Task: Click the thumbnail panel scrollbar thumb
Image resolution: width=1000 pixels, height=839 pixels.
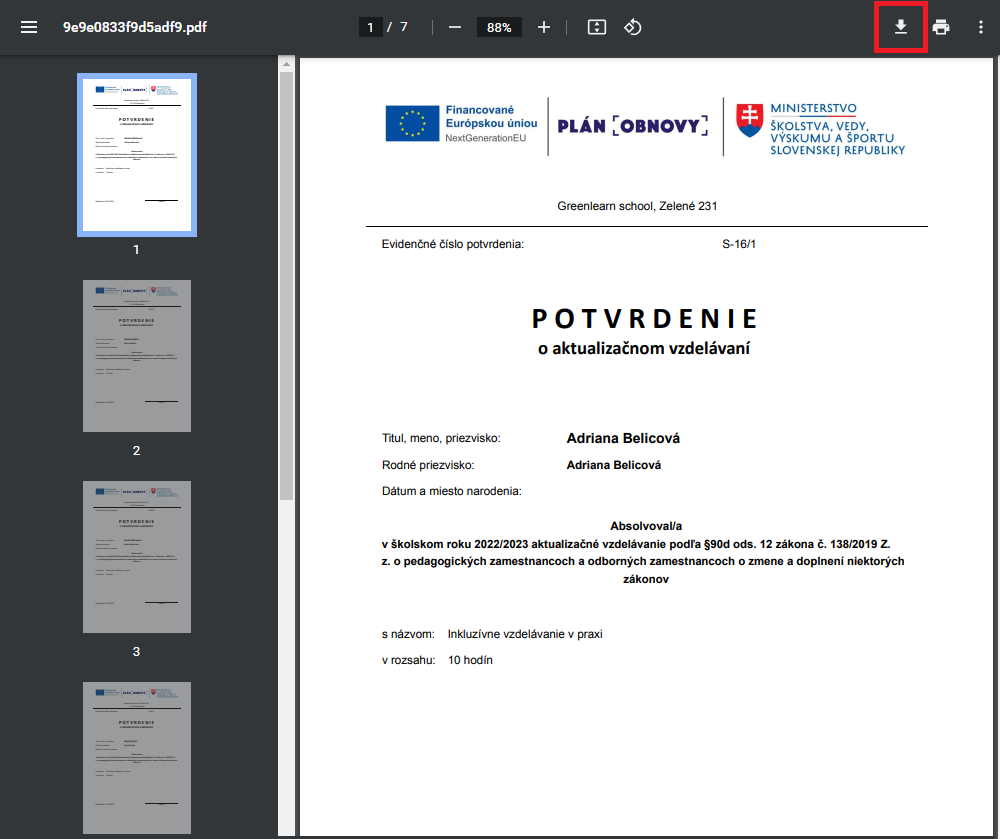Action: [286, 285]
